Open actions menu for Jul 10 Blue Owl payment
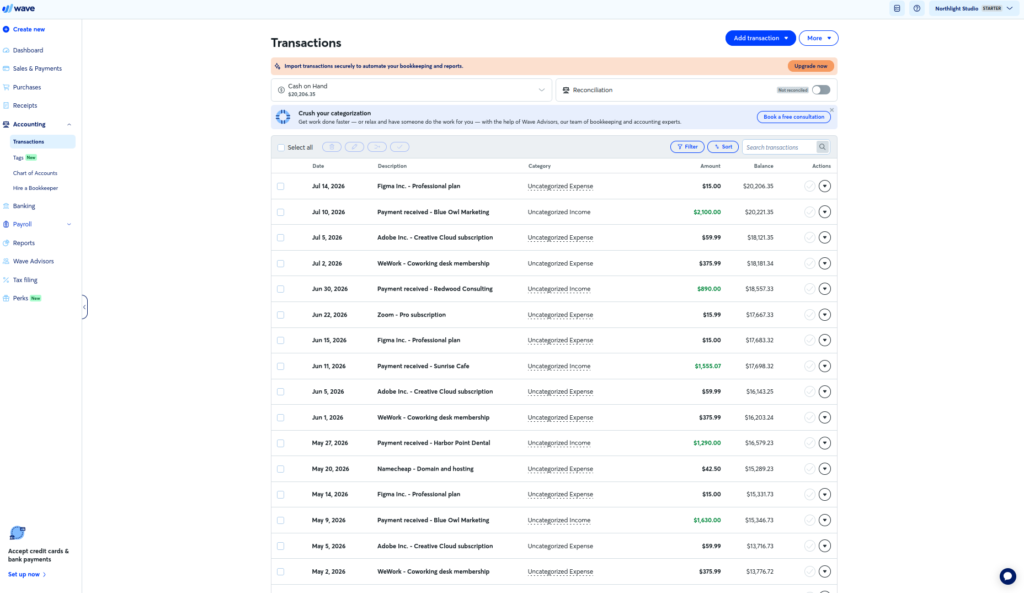The height and width of the screenshot is (593, 1024). 825,212
